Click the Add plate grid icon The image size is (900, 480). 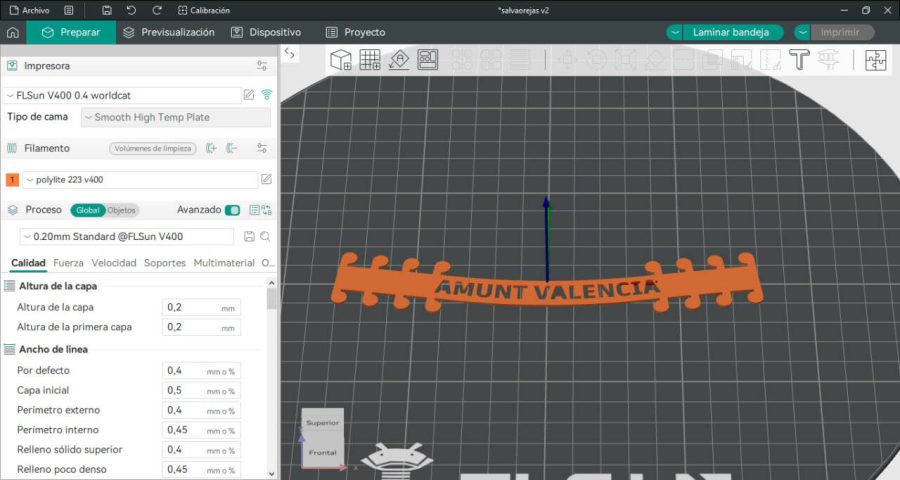pos(370,59)
